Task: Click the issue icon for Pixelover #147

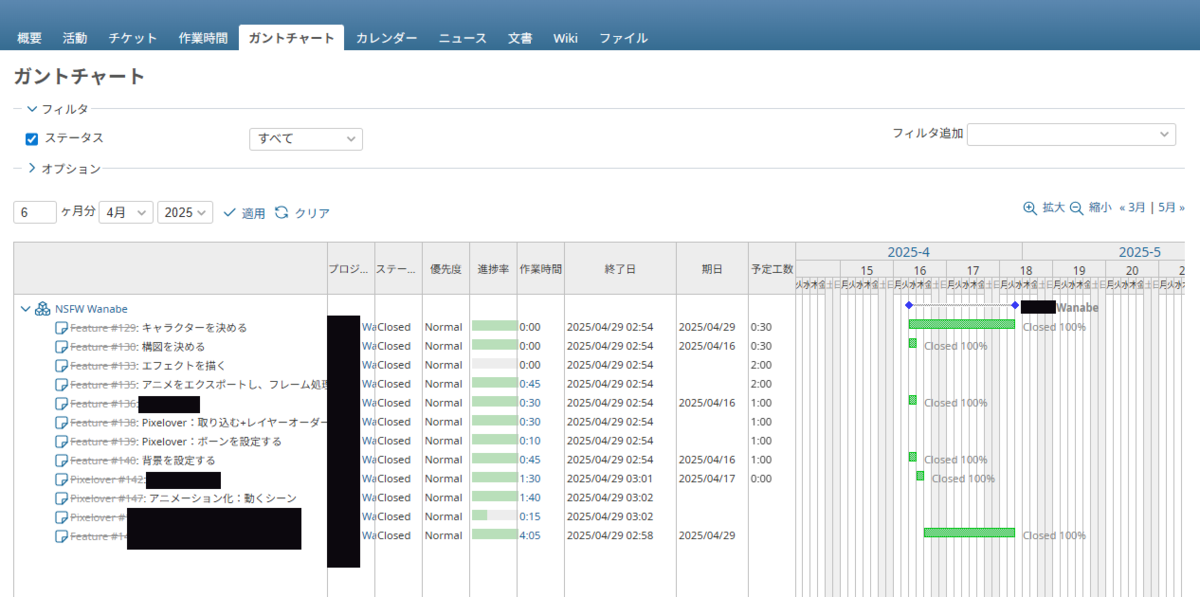Action: pyautogui.click(x=61, y=498)
